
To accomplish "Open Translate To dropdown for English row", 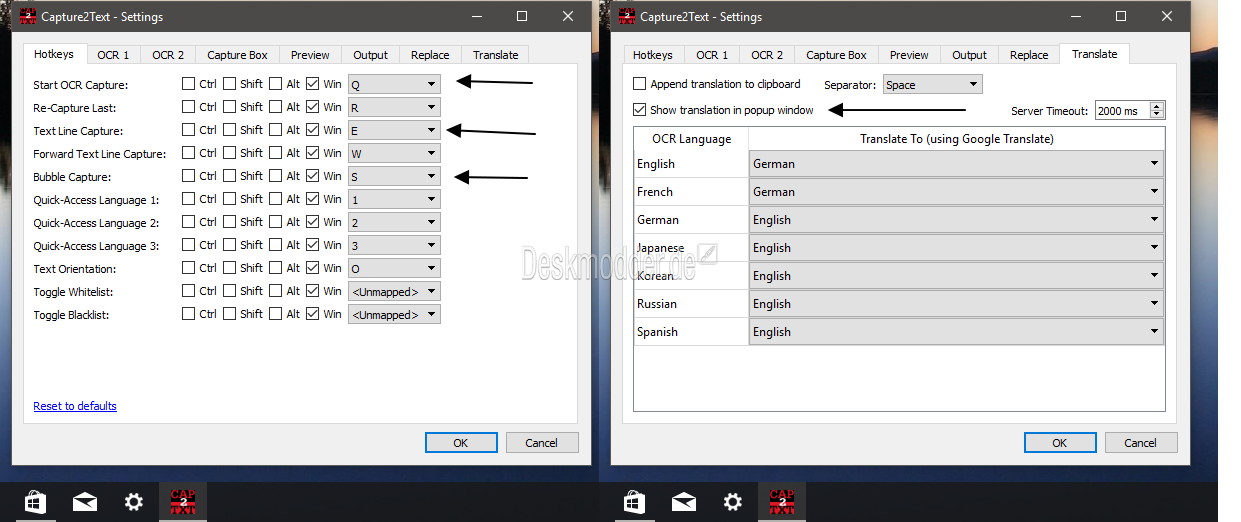I will 956,163.
